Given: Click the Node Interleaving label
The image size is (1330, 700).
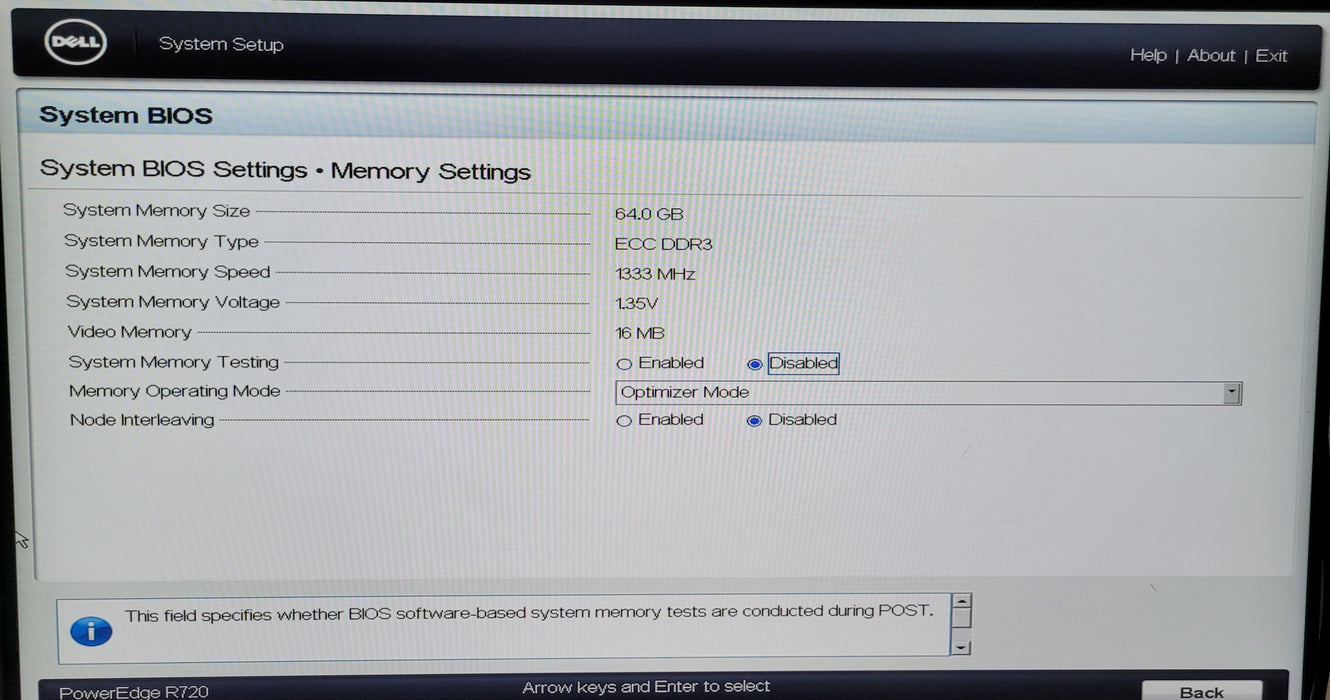Looking at the screenshot, I should coord(142,420).
